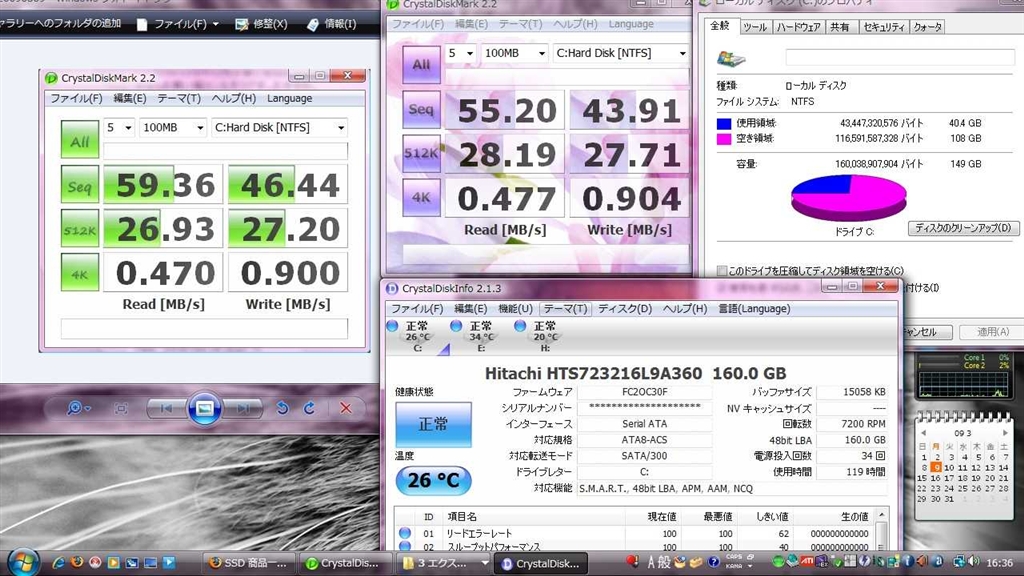The width and height of the screenshot is (1024, 576).
Task: Go to previous photo in viewer
Action: 166,408
